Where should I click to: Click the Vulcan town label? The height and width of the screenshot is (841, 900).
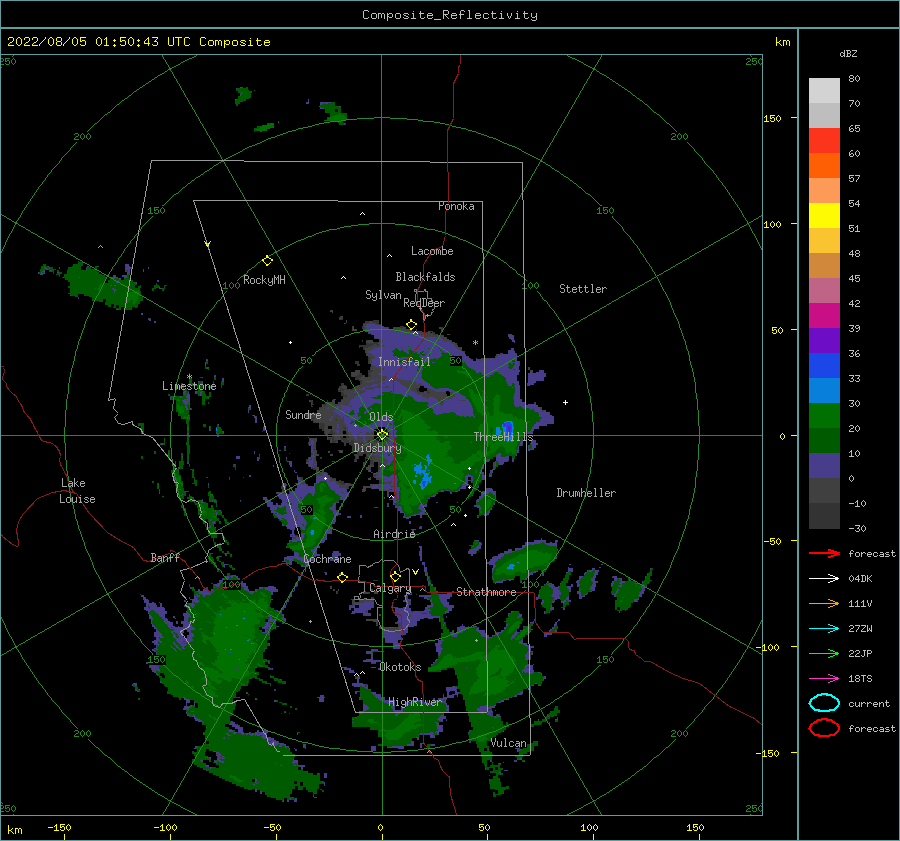pos(508,743)
